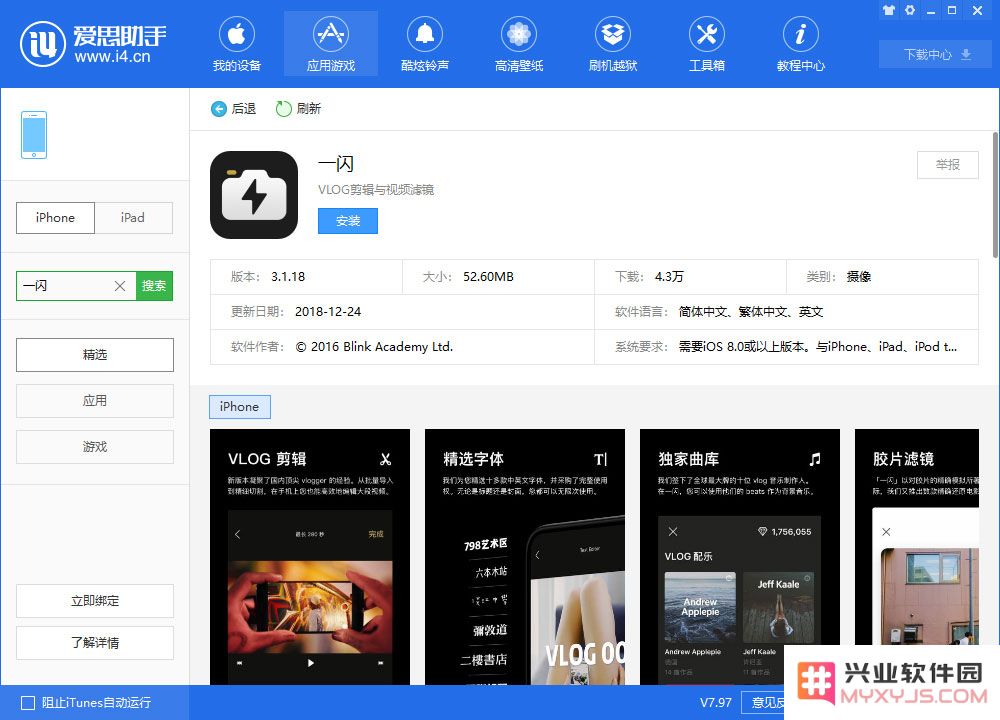Viewport: 1000px width, 720px height.
Task: Click the 立即绑定 bind now button
Action: tap(95, 601)
